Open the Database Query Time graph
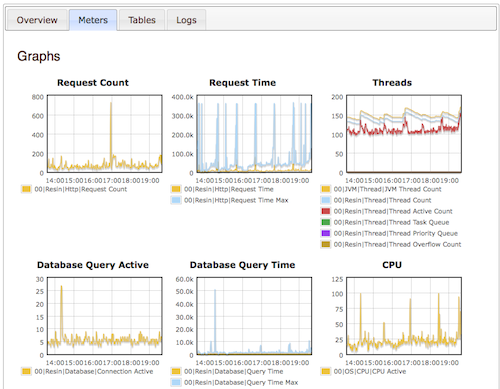The image size is (500, 389). (254, 316)
